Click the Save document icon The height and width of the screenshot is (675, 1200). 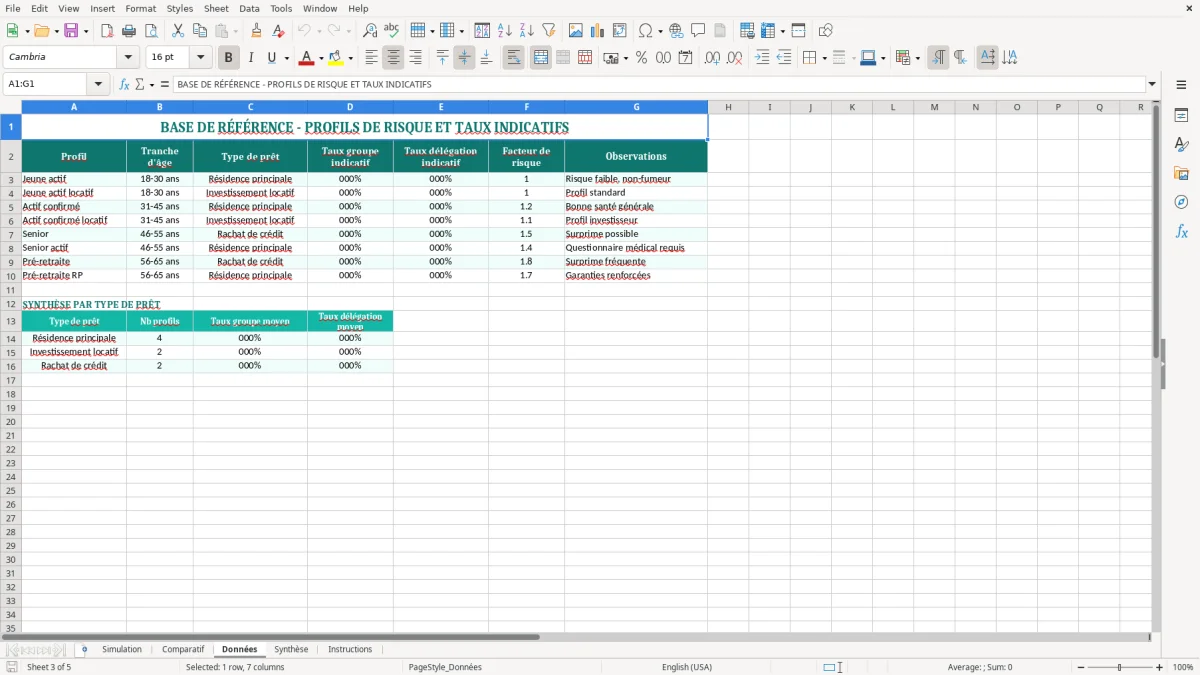tap(71, 31)
